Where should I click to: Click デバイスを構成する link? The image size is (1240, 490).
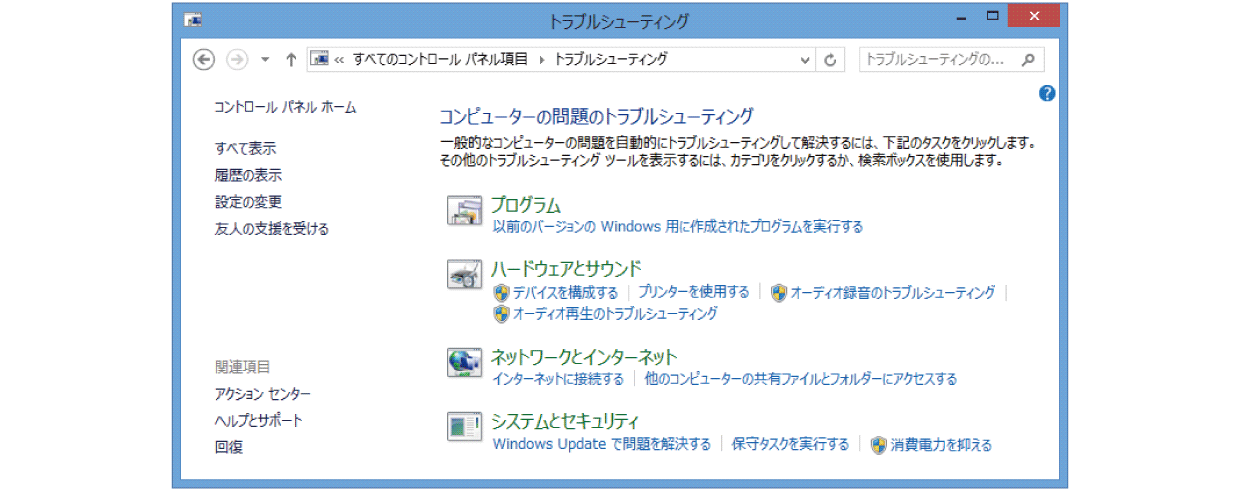[565, 293]
